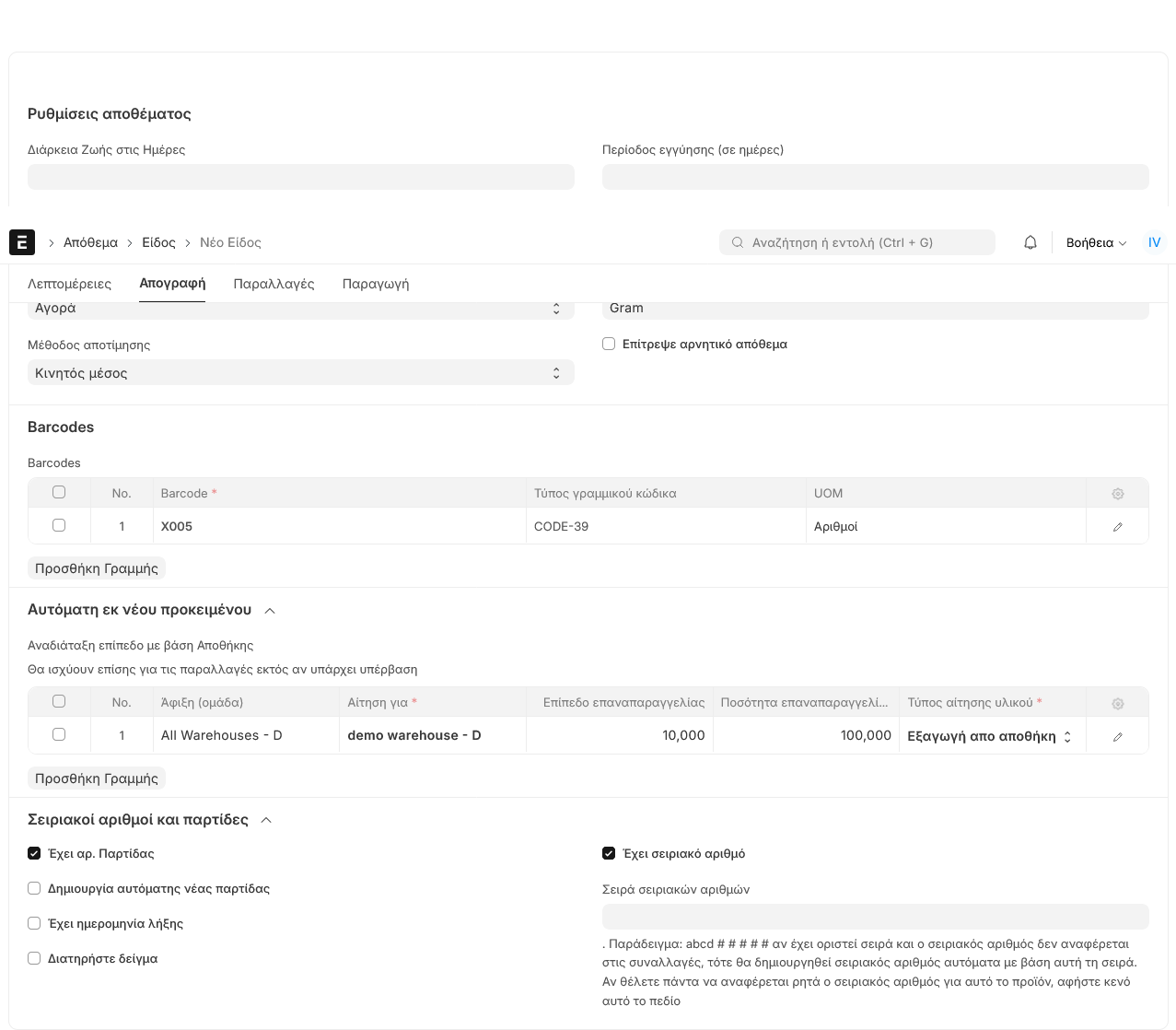This screenshot has width=1176, height=1030.
Task: Open the notifications bell icon
Action: point(1030,242)
